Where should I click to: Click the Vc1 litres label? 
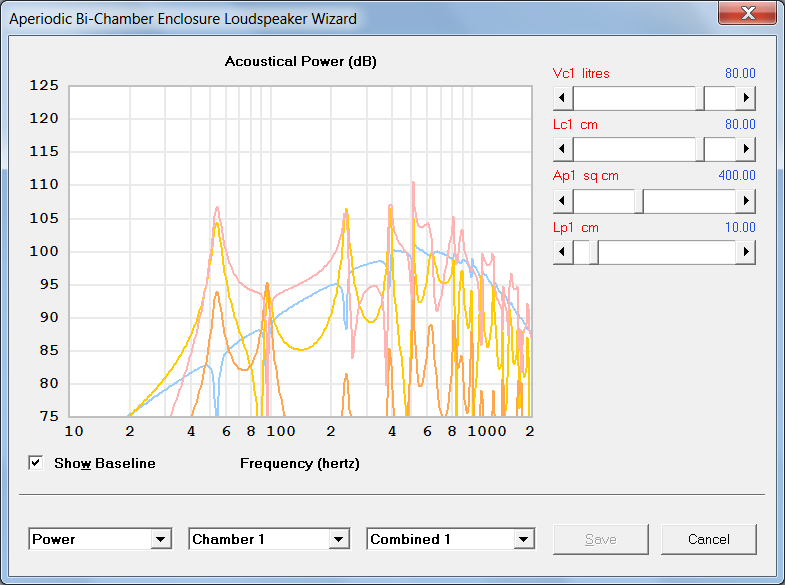pos(581,74)
